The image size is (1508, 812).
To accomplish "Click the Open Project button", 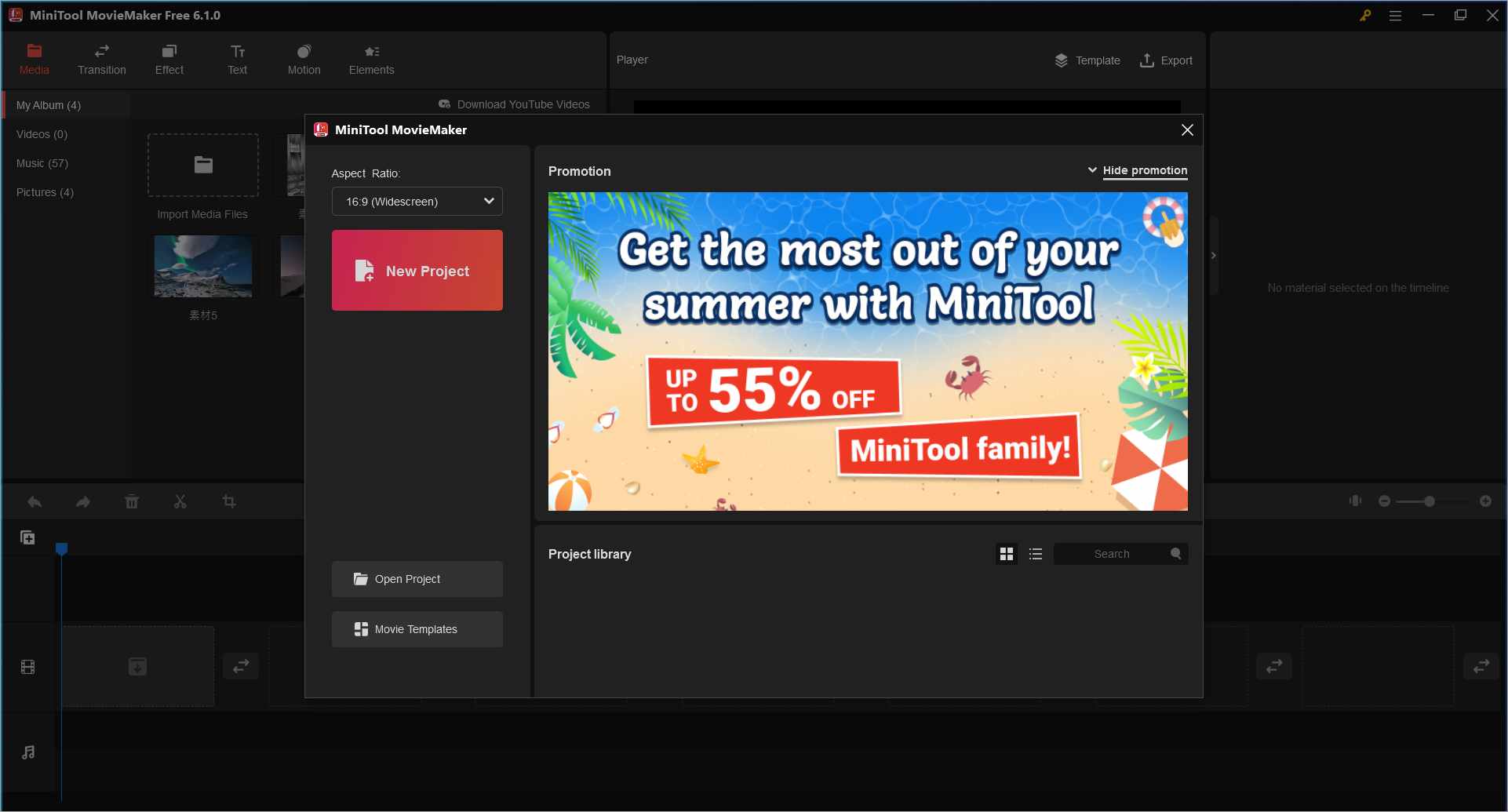I will click(417, 579).
